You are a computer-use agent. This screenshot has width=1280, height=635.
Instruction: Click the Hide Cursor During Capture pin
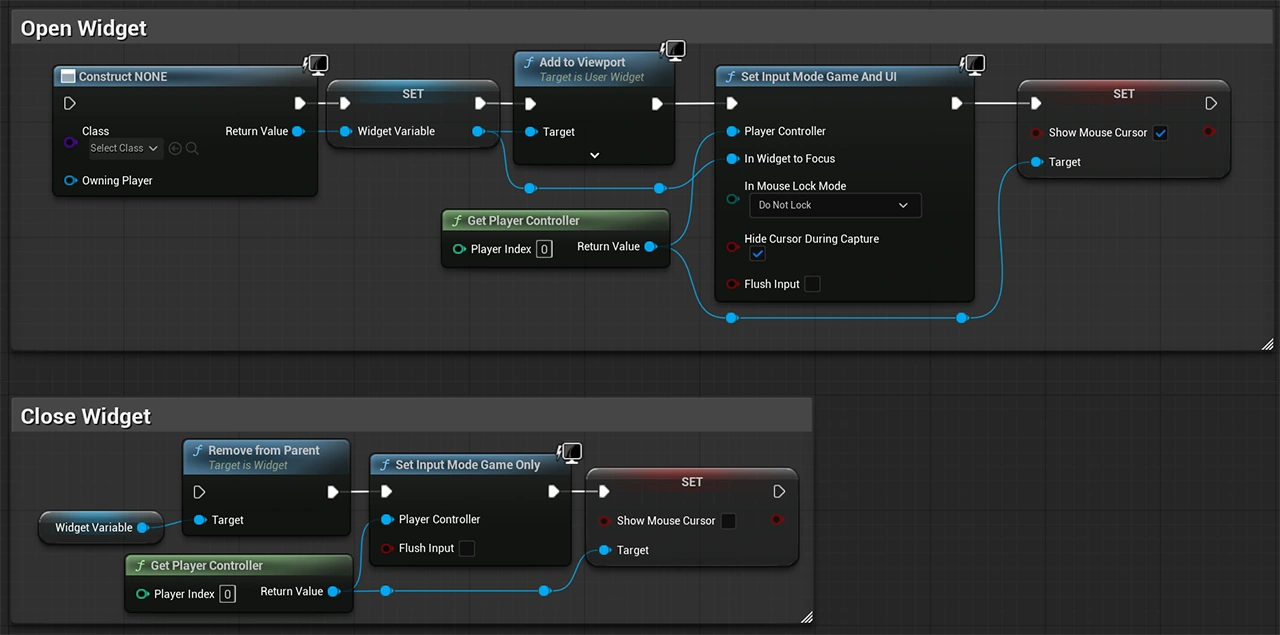732,247
